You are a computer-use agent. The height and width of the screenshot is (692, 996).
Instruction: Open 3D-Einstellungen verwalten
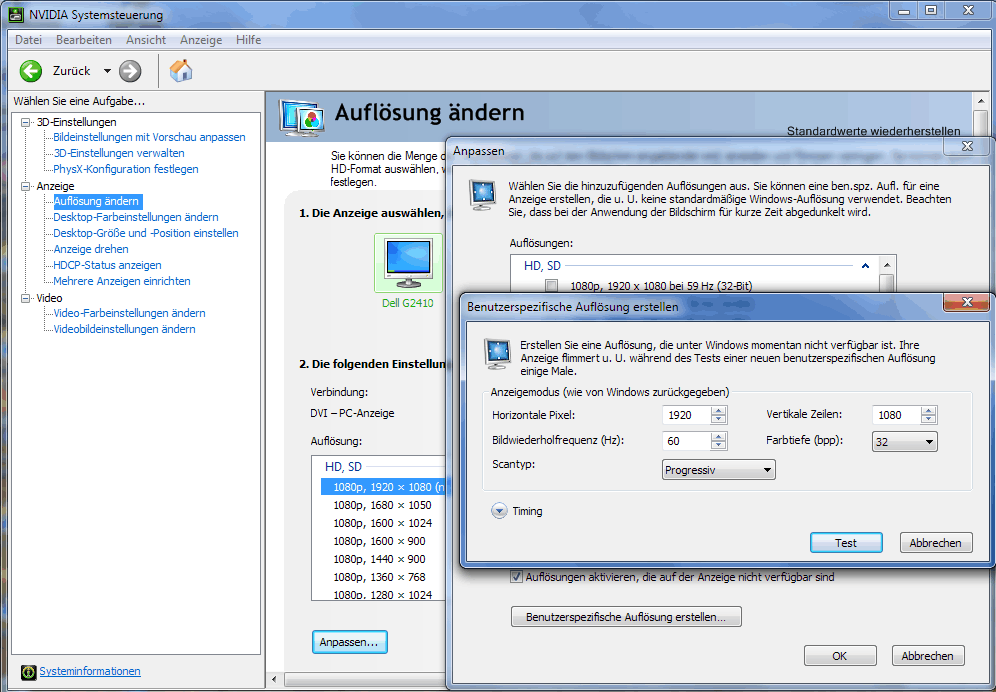pos(119,153)
